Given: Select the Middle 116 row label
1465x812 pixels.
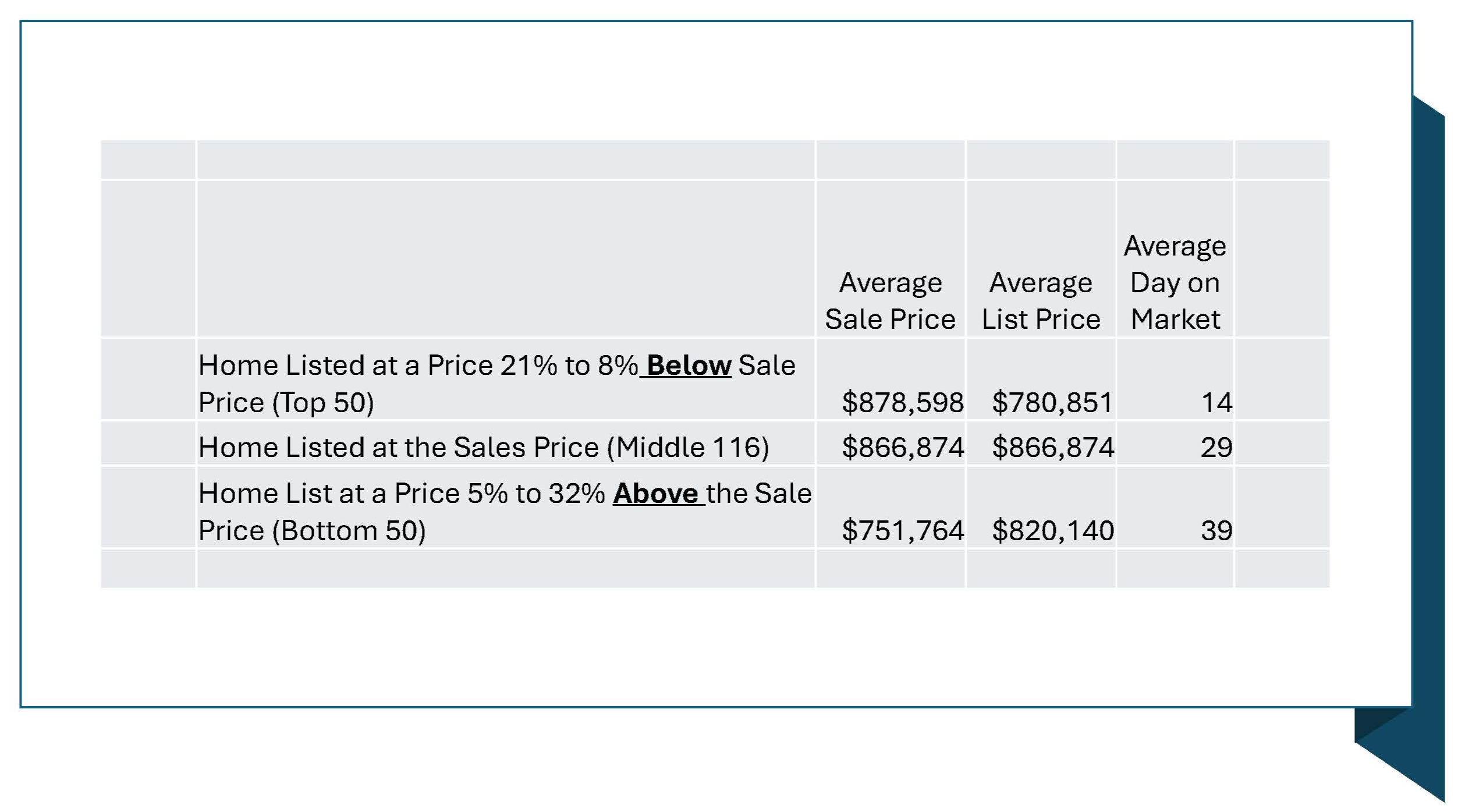Looking at the screenshot, I should 484,448.
